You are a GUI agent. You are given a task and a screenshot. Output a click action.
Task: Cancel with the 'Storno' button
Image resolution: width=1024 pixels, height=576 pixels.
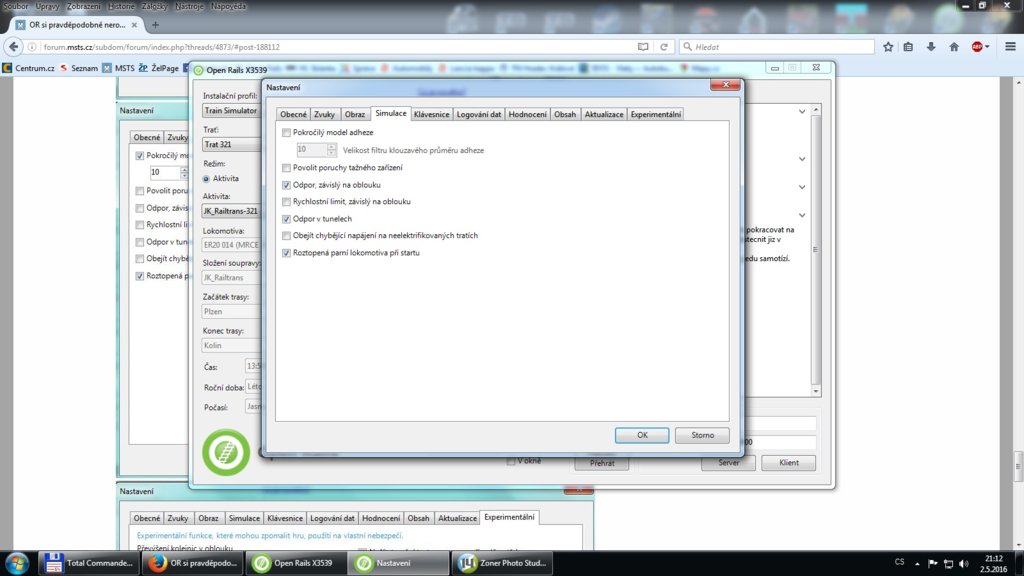click(702, 435)
